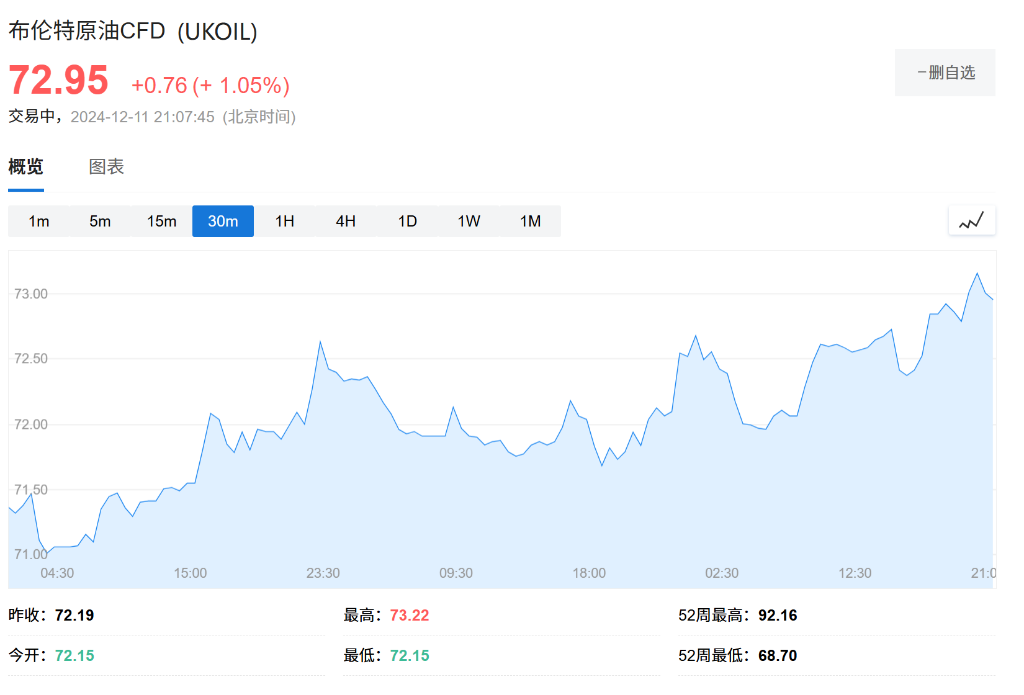The width and height of the screenshot is (1024, 695).
Task: Select the 15m timeframe
Action: tap(161, 221)
